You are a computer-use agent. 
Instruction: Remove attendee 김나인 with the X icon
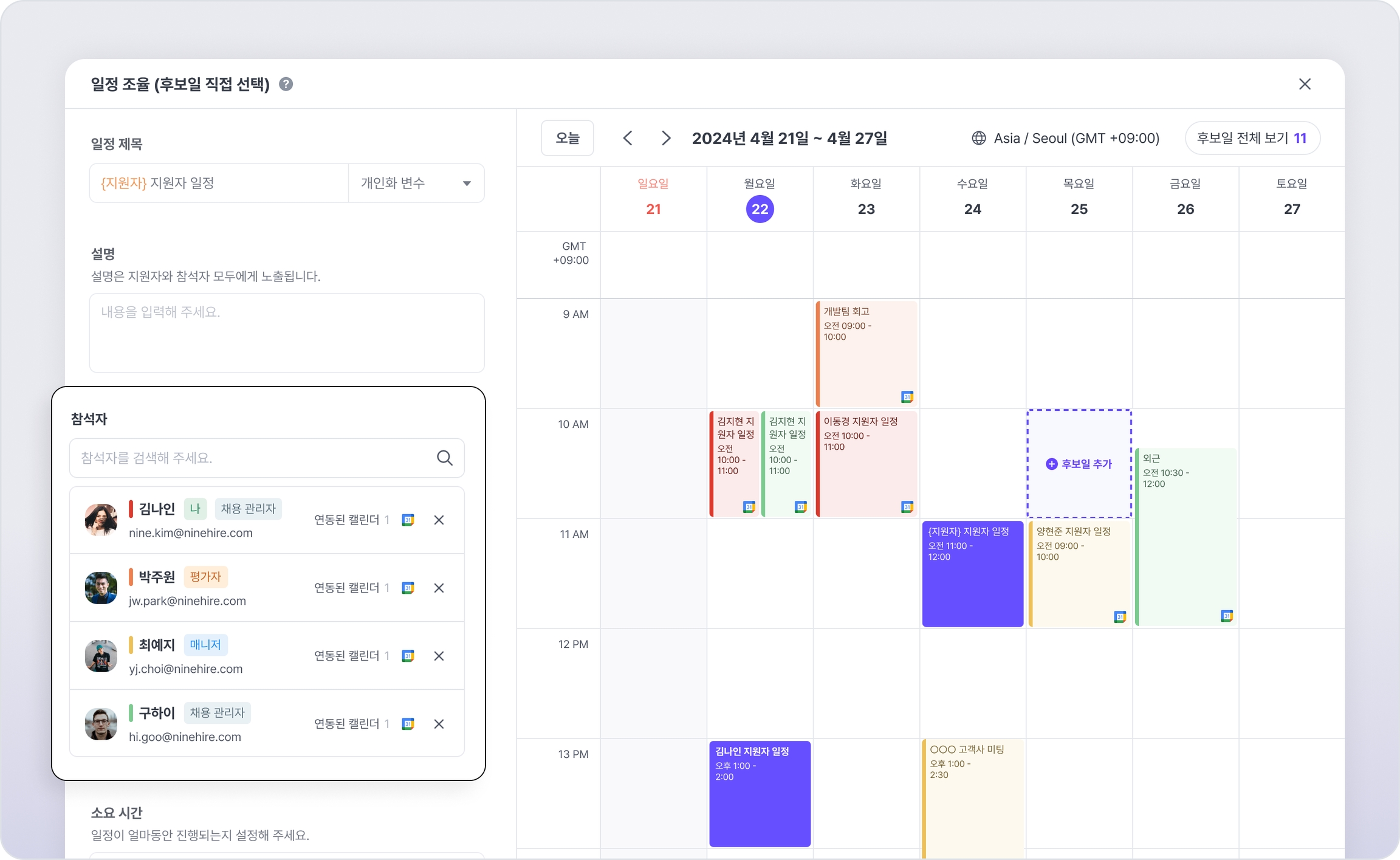tap(439, 520)
